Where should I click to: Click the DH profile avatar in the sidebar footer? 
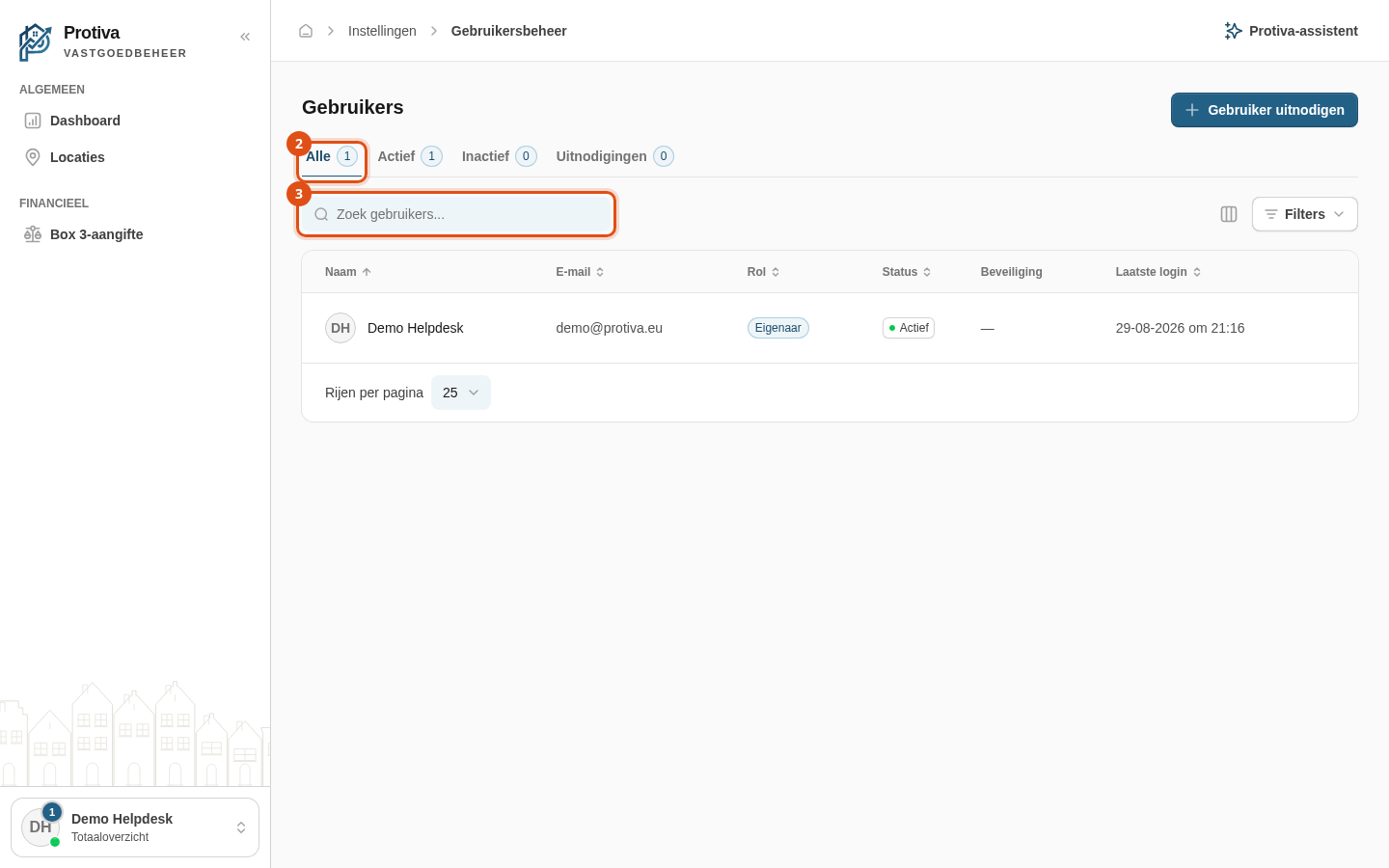point(41,827)
